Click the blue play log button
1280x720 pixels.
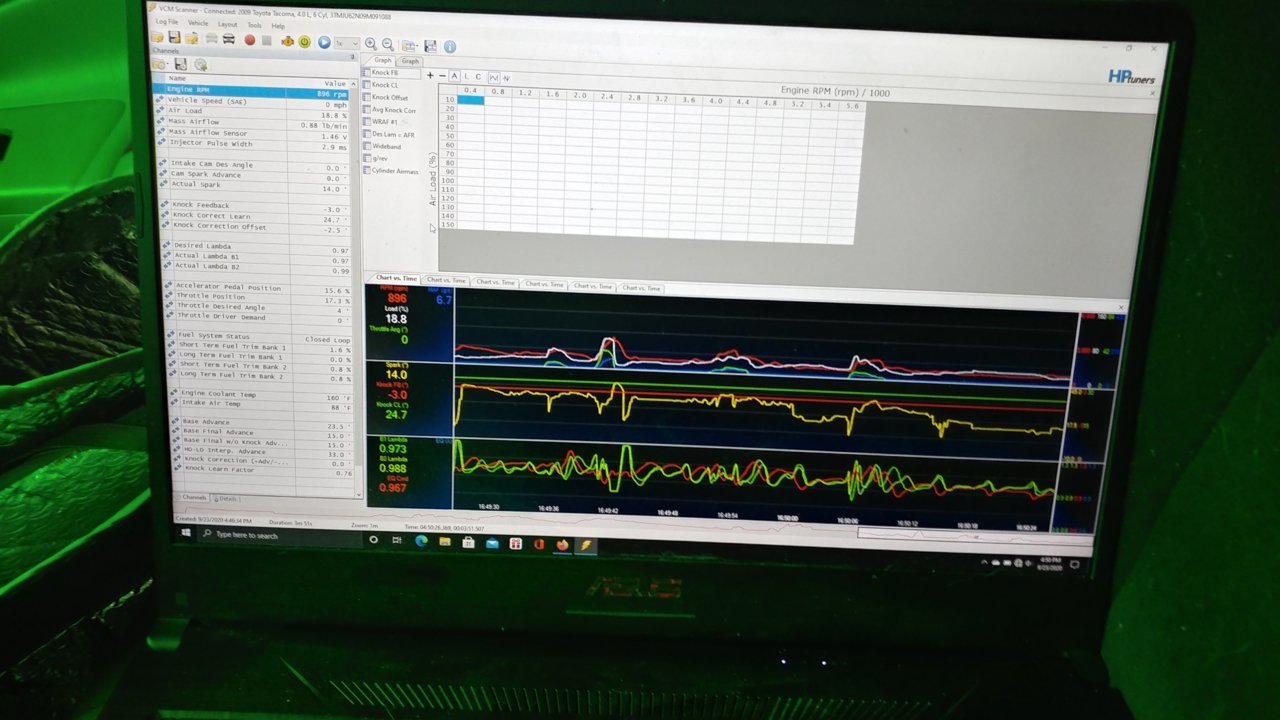pyautogui.click(x=324, y=42)
